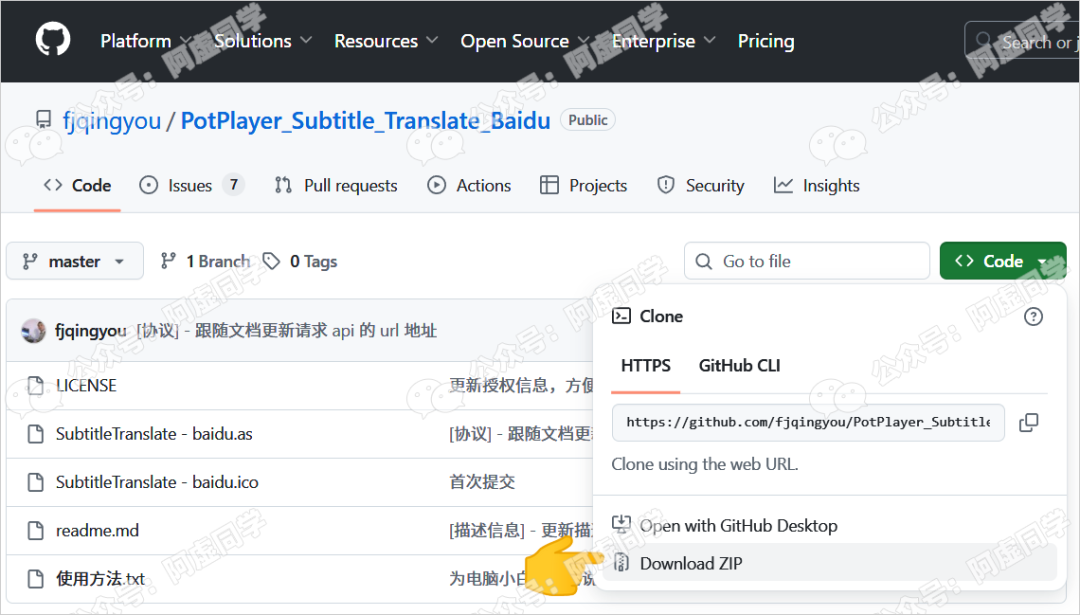The image size is (1080, 615).
Task: Switch to the GitHub CLI tab
Action: point(739,365)
